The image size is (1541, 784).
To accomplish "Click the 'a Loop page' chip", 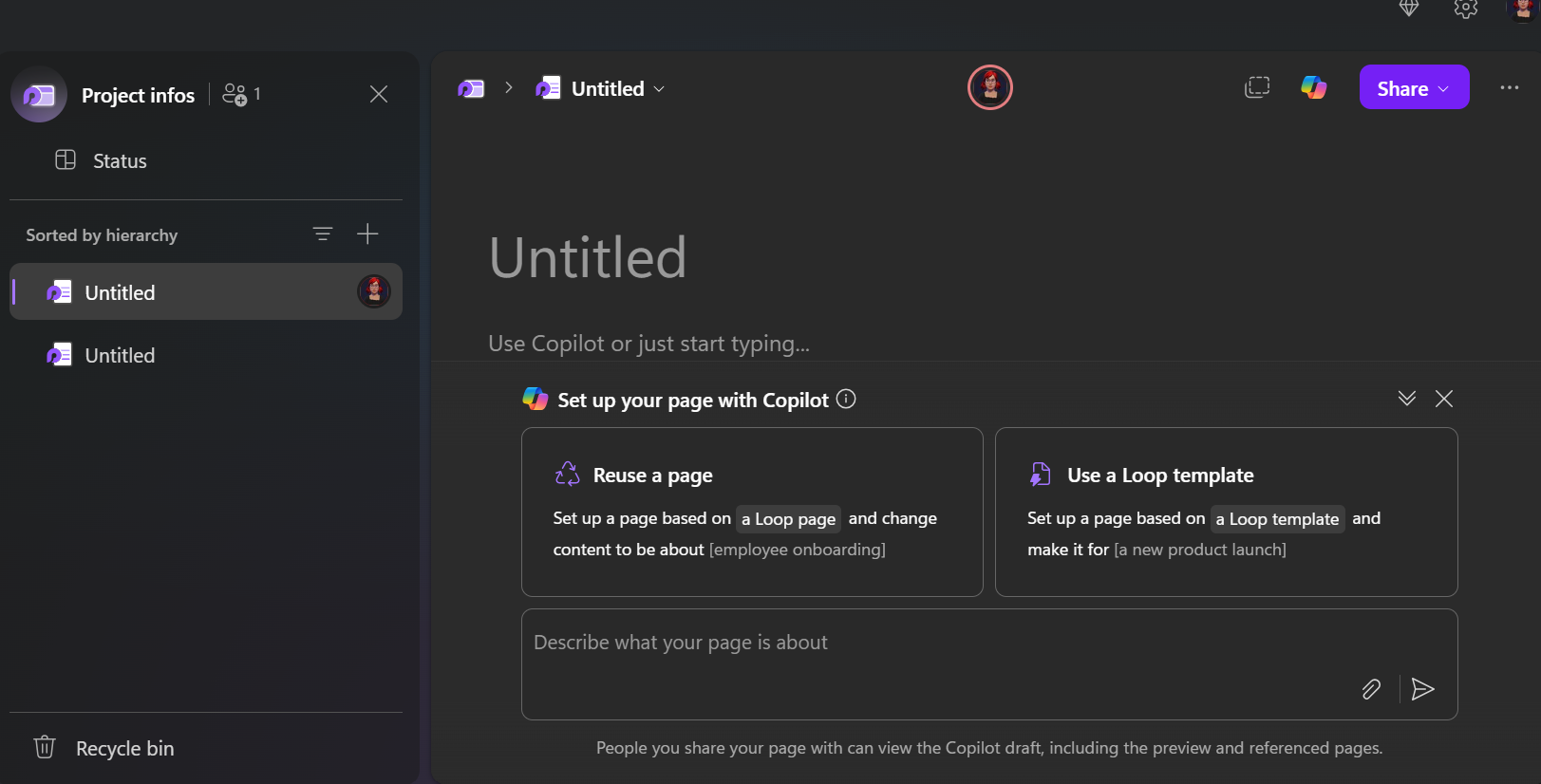I will point(788,519).
